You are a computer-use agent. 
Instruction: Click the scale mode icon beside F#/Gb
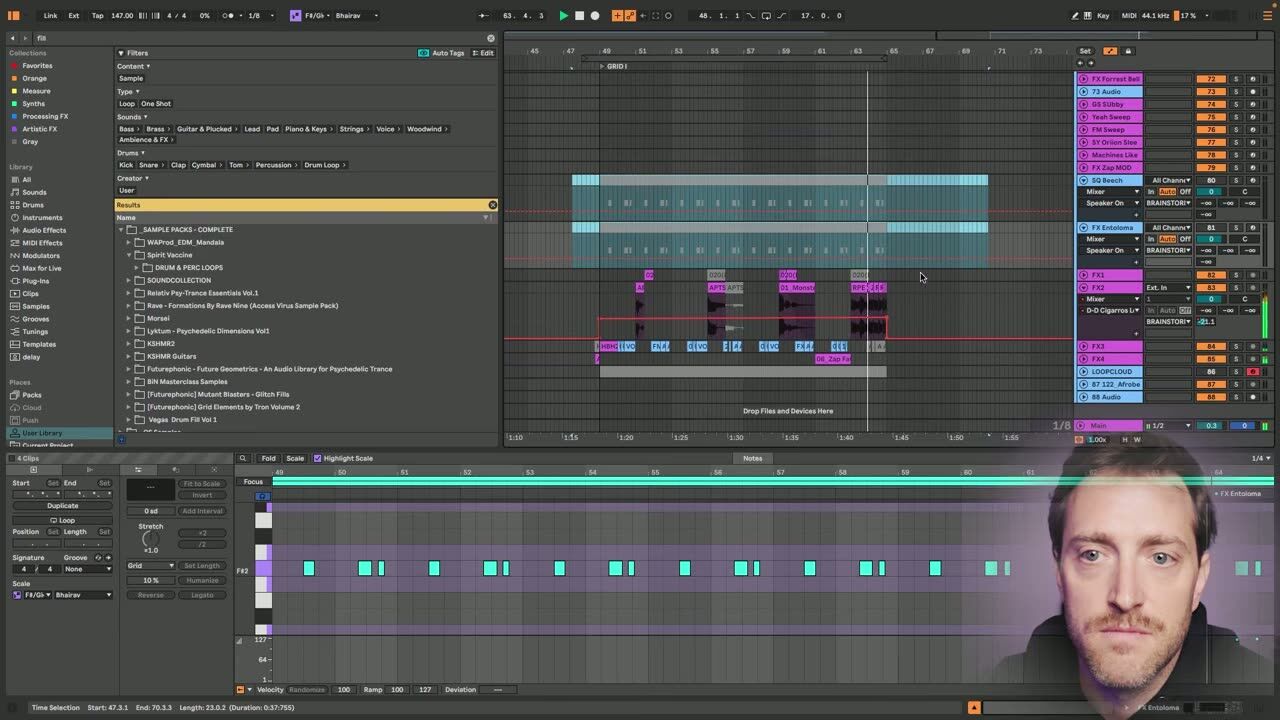pos(296,16)
